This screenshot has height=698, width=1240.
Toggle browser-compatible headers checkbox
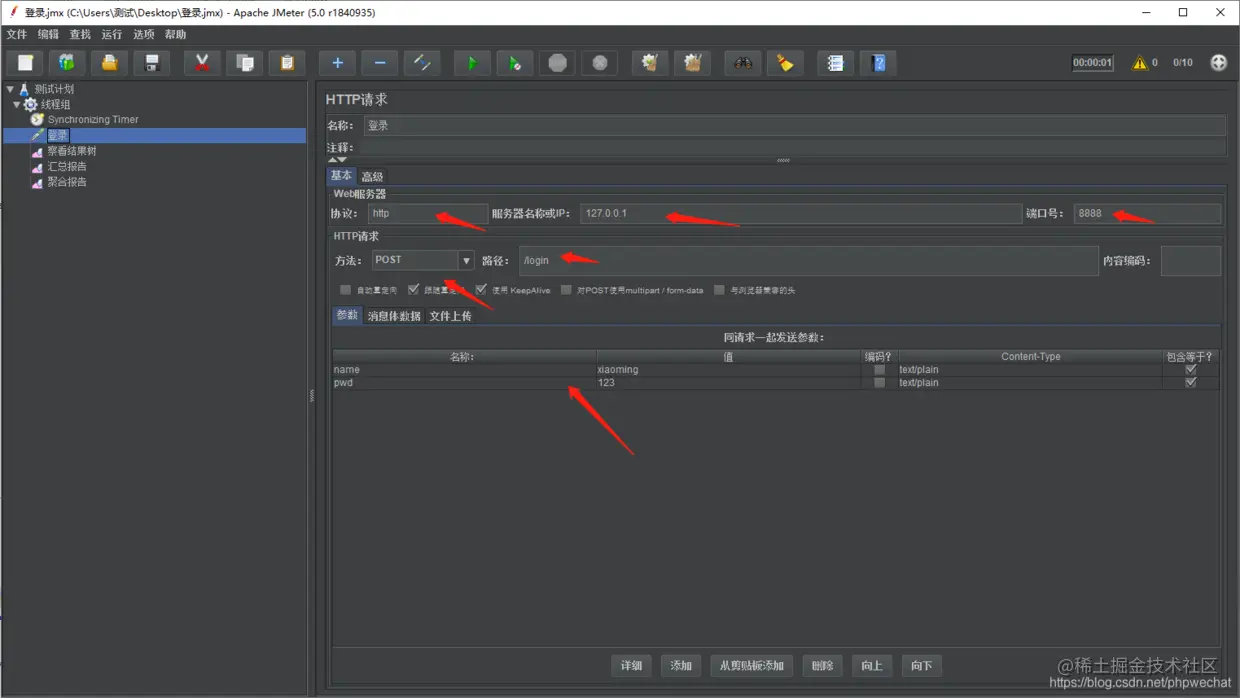[719, 290]
